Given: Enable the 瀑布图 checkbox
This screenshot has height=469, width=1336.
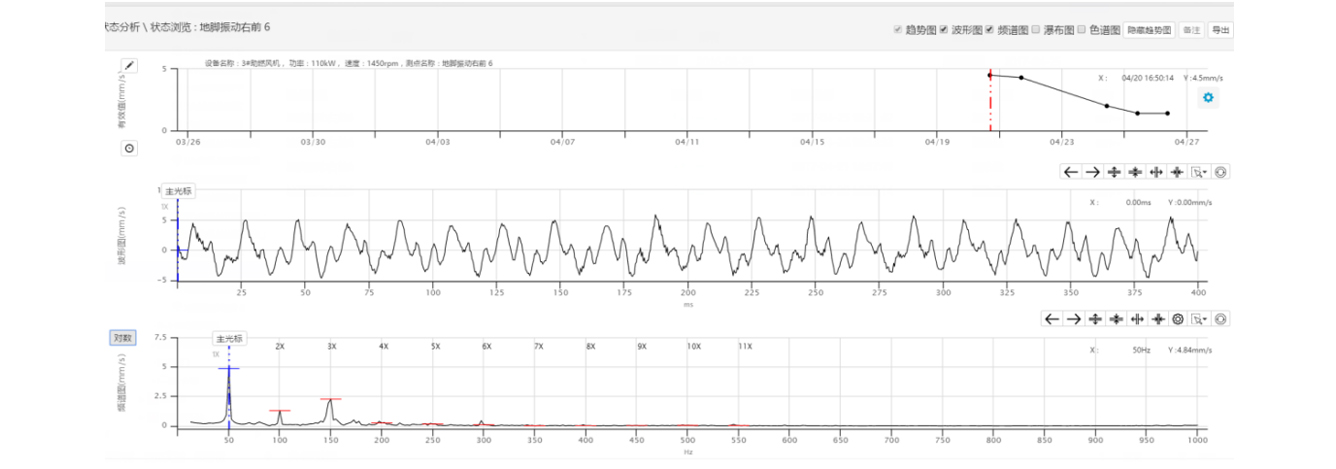Looking at the screenshot, I should 1035,30.
